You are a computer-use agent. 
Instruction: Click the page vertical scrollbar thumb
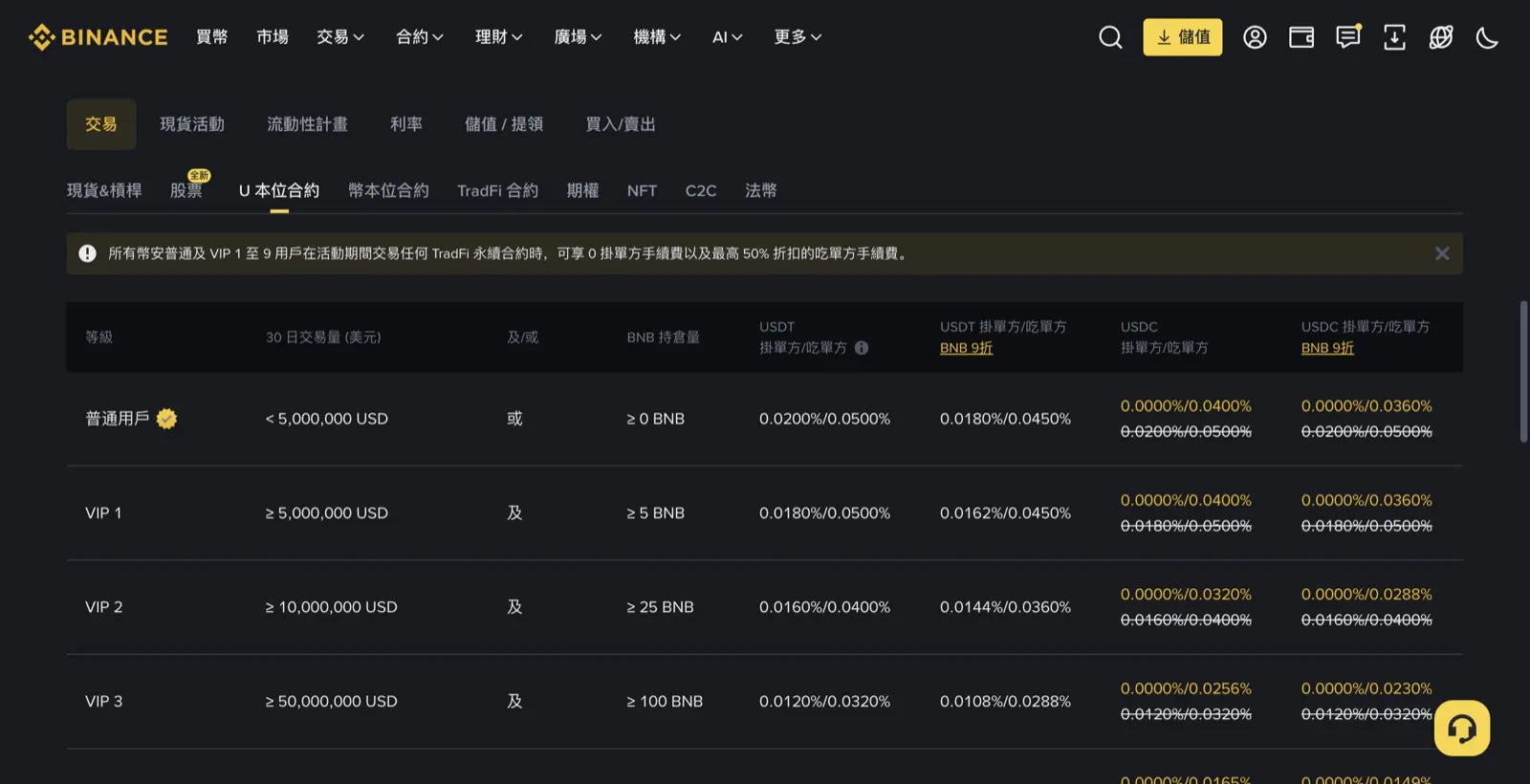[x=1523, y=371]
